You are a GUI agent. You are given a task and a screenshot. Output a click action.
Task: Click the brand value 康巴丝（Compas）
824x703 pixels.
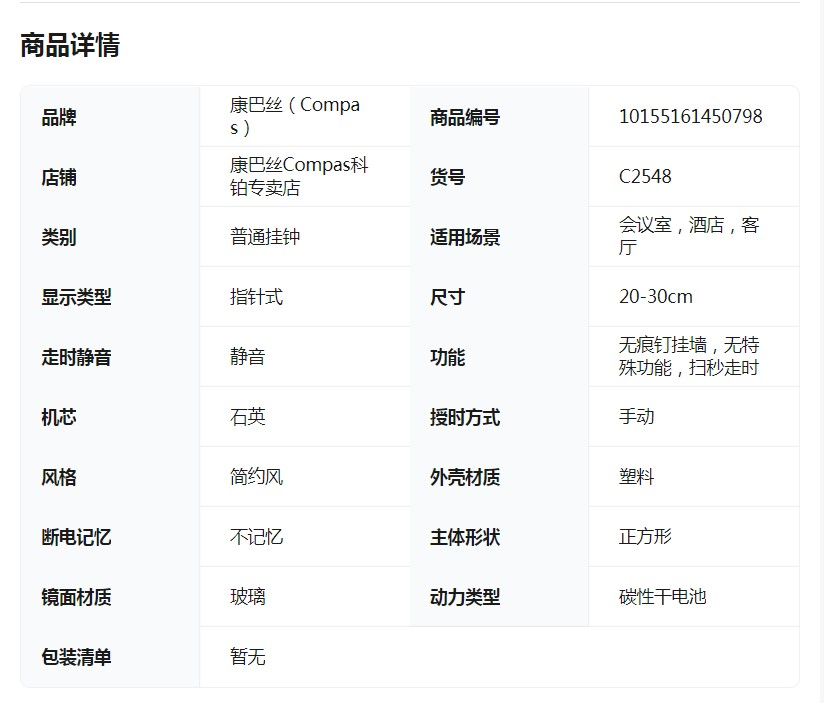(x=294, y=116)
